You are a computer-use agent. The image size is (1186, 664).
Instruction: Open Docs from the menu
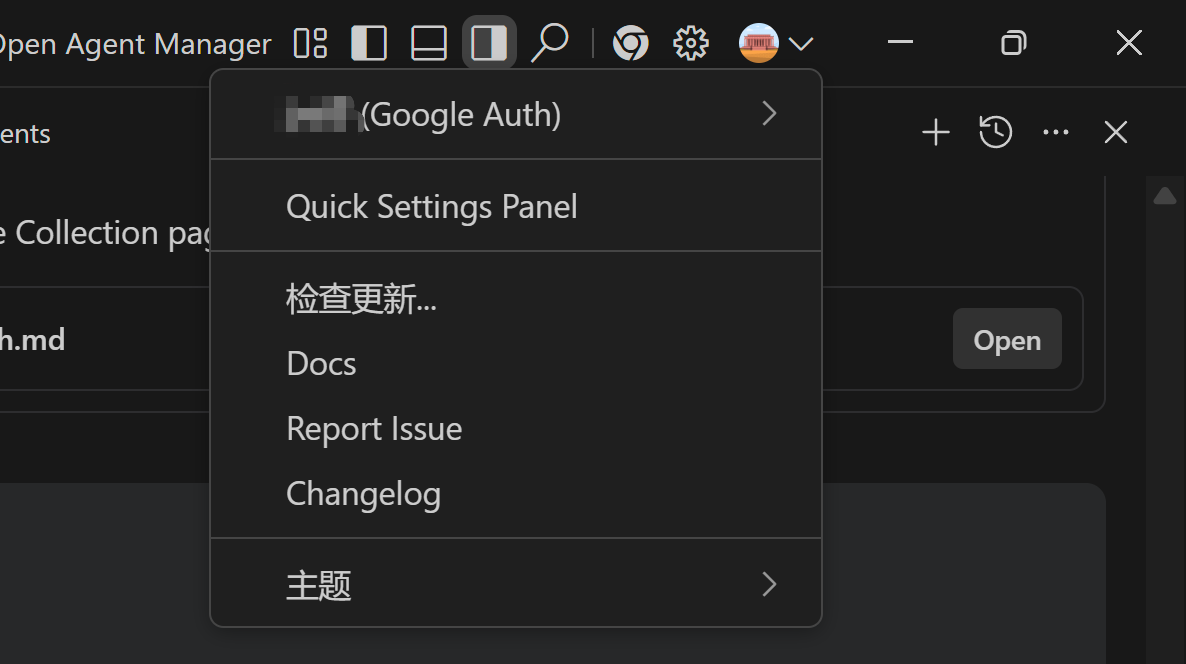[321, 364]
